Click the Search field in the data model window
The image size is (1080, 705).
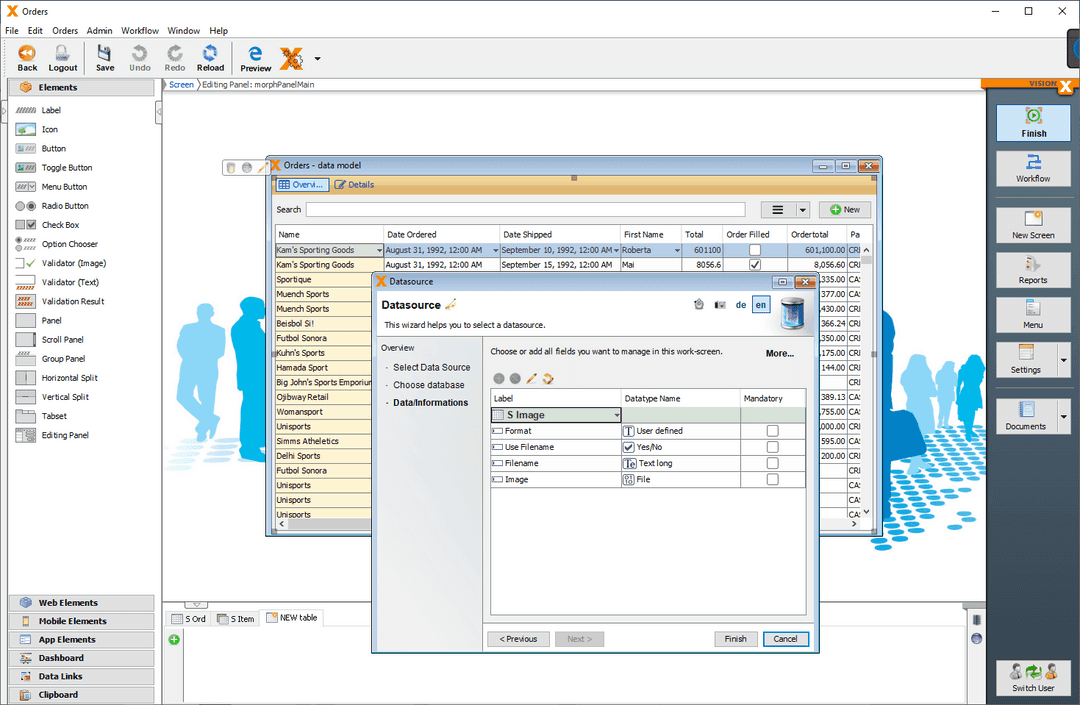coord(520,209)
